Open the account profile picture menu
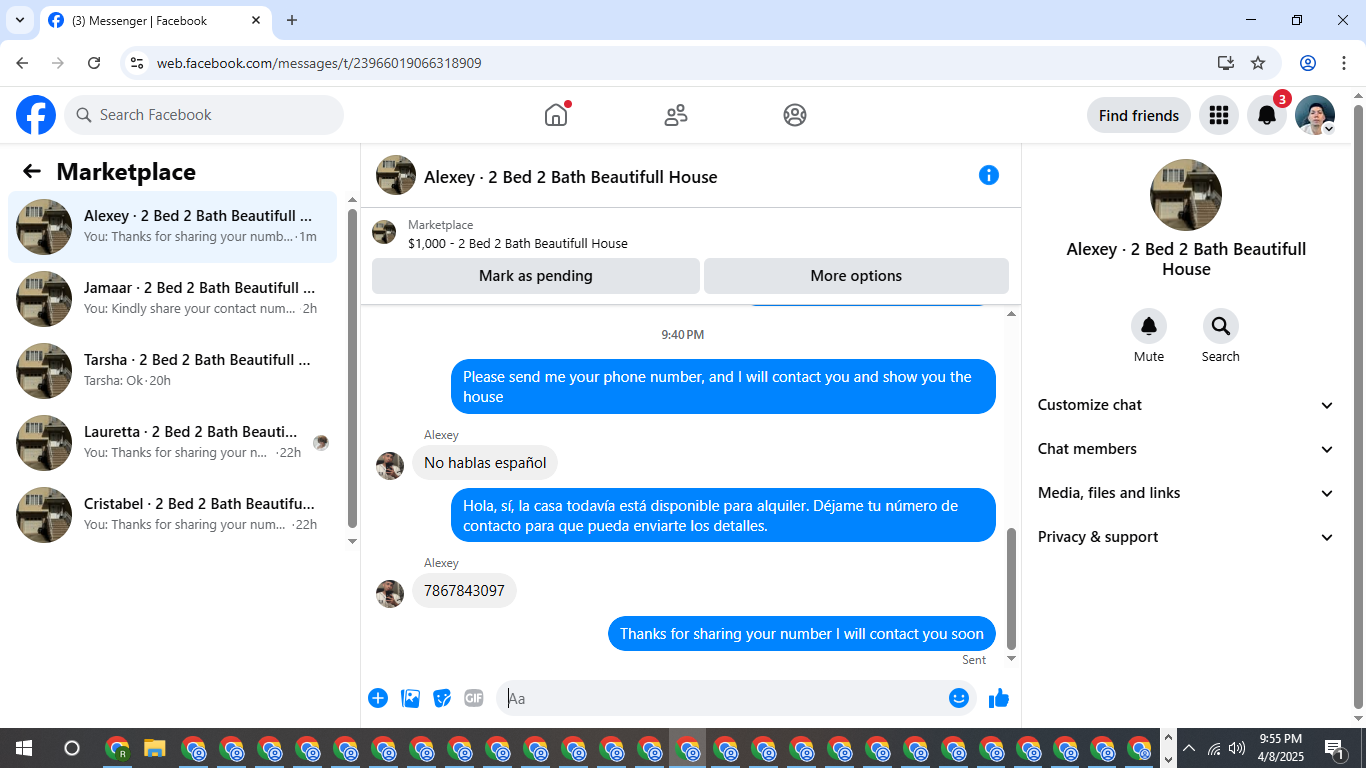 (1315, 115)
